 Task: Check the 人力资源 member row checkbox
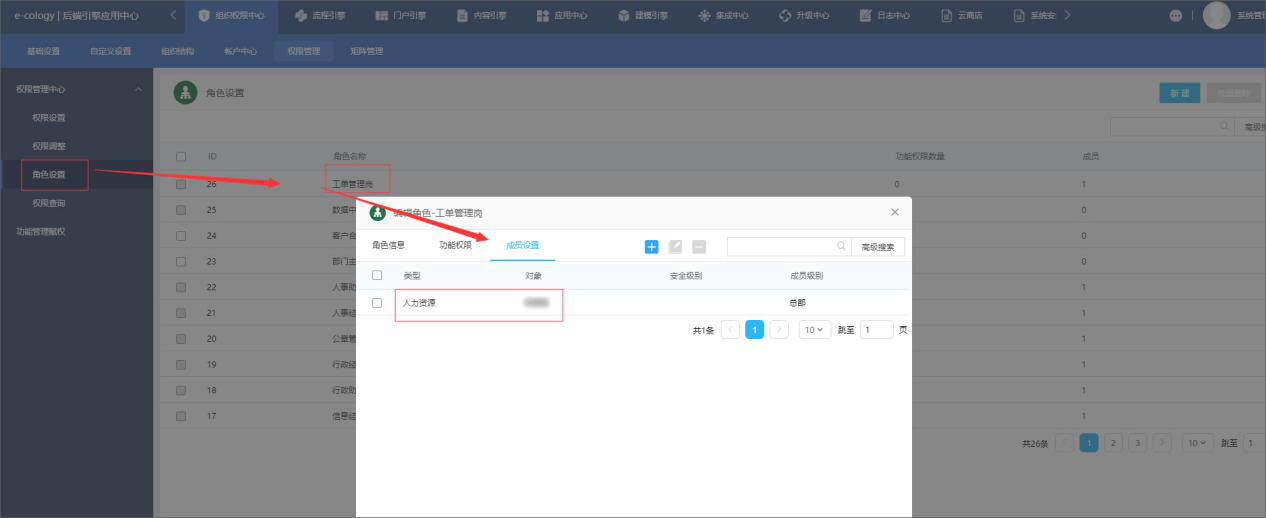pos(377,302)
